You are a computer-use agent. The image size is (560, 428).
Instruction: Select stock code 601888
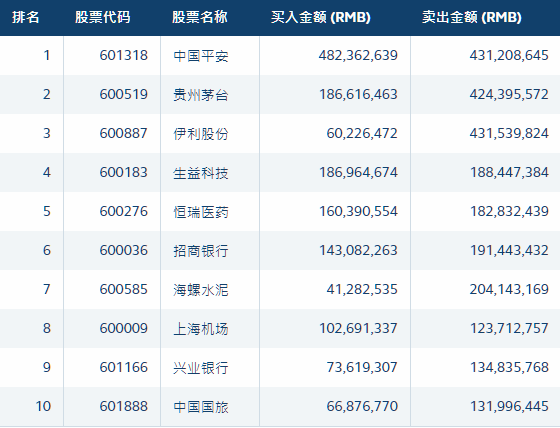124,406
